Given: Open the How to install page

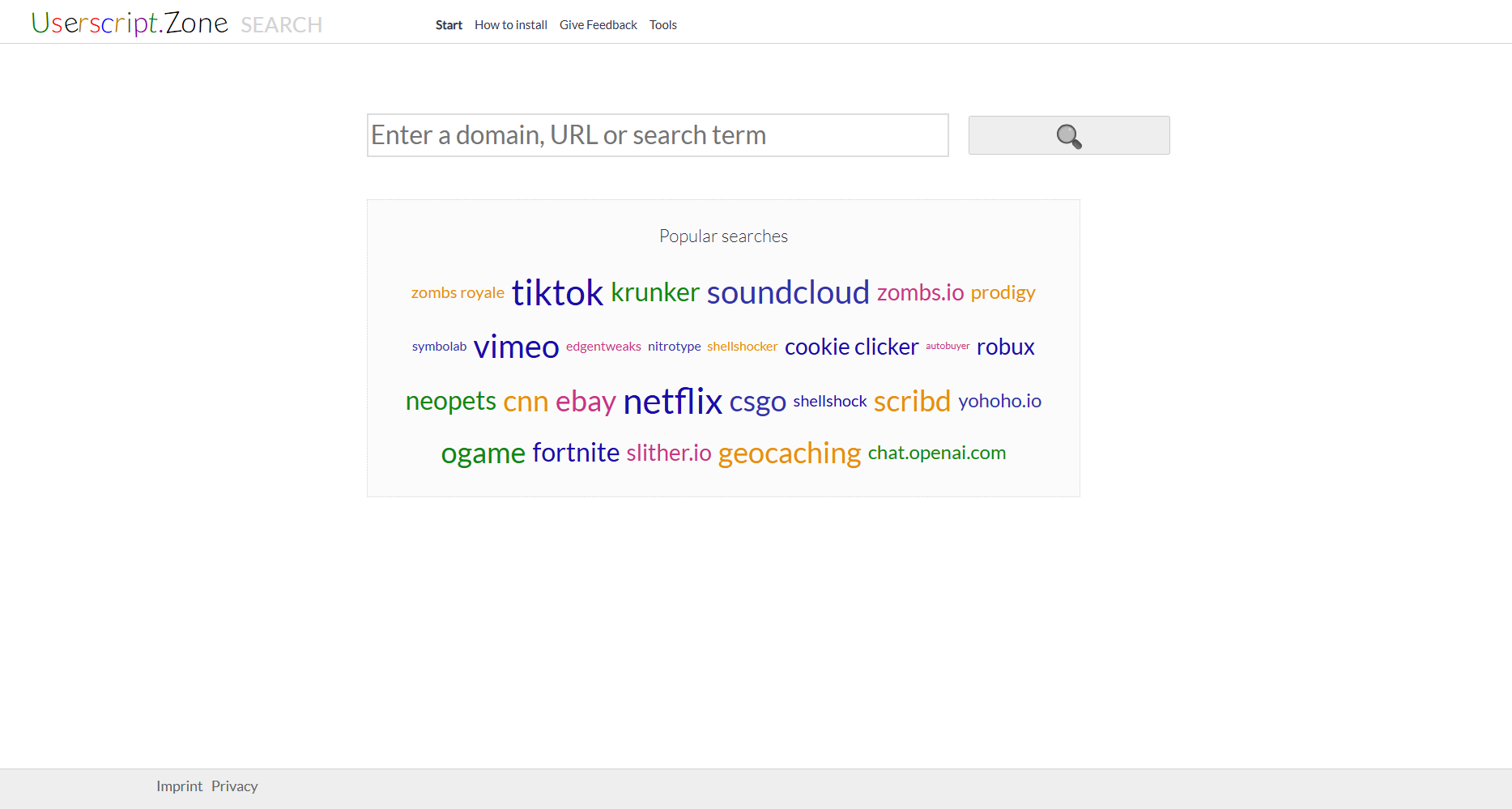Looking at the screenshot, I should tap(511, 25).
